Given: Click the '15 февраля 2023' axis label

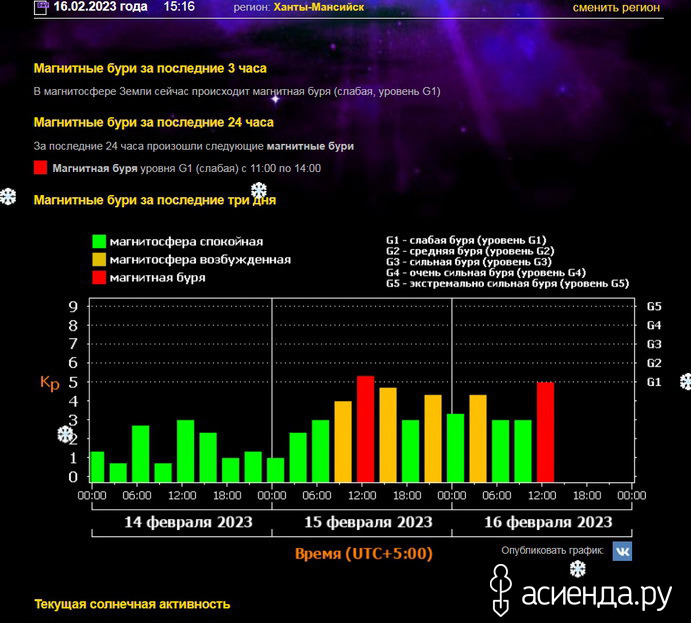Looking at the screenshot, I should coord(368,522).
